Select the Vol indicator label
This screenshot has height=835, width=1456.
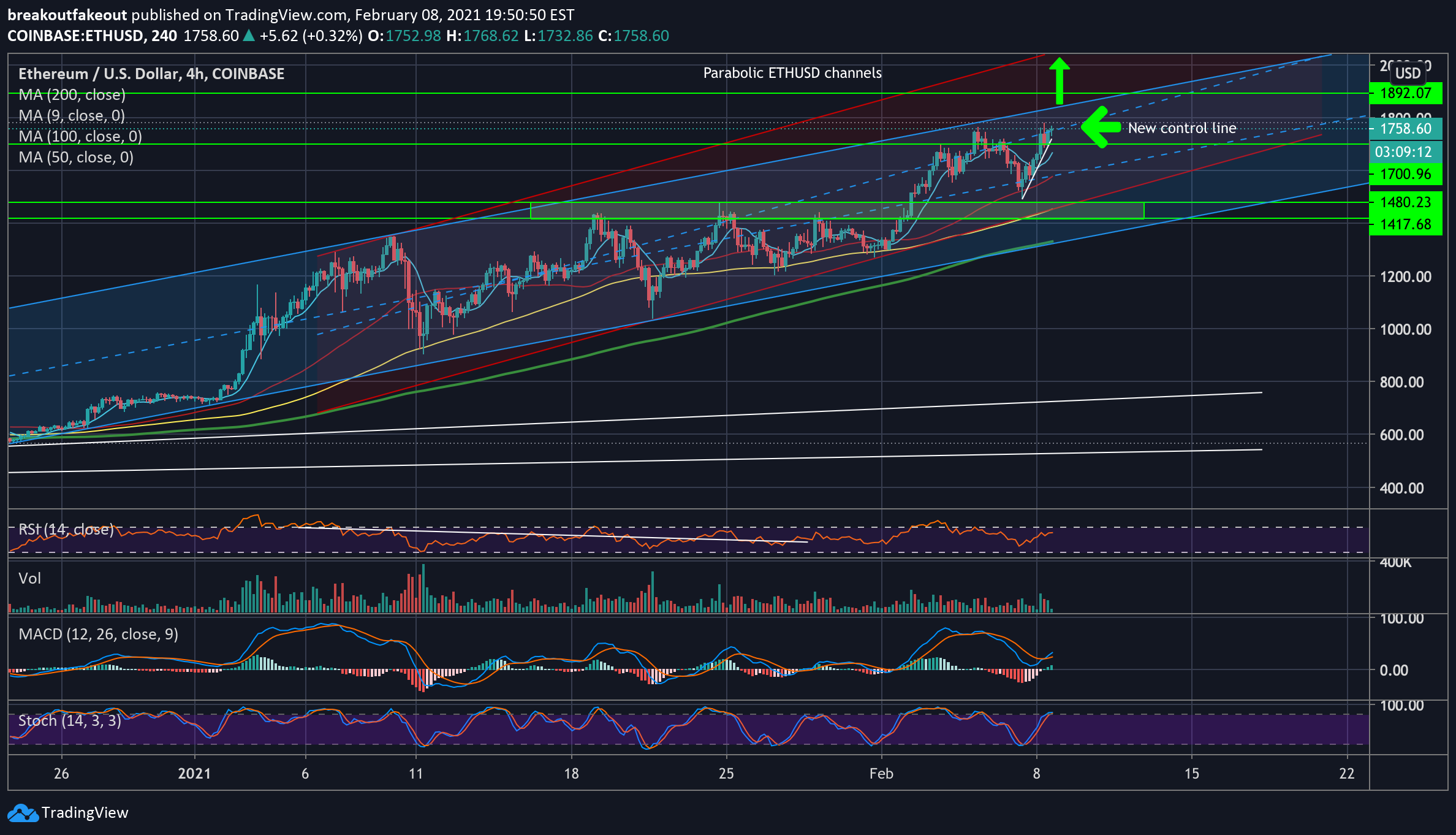click(x=30, y=578)
